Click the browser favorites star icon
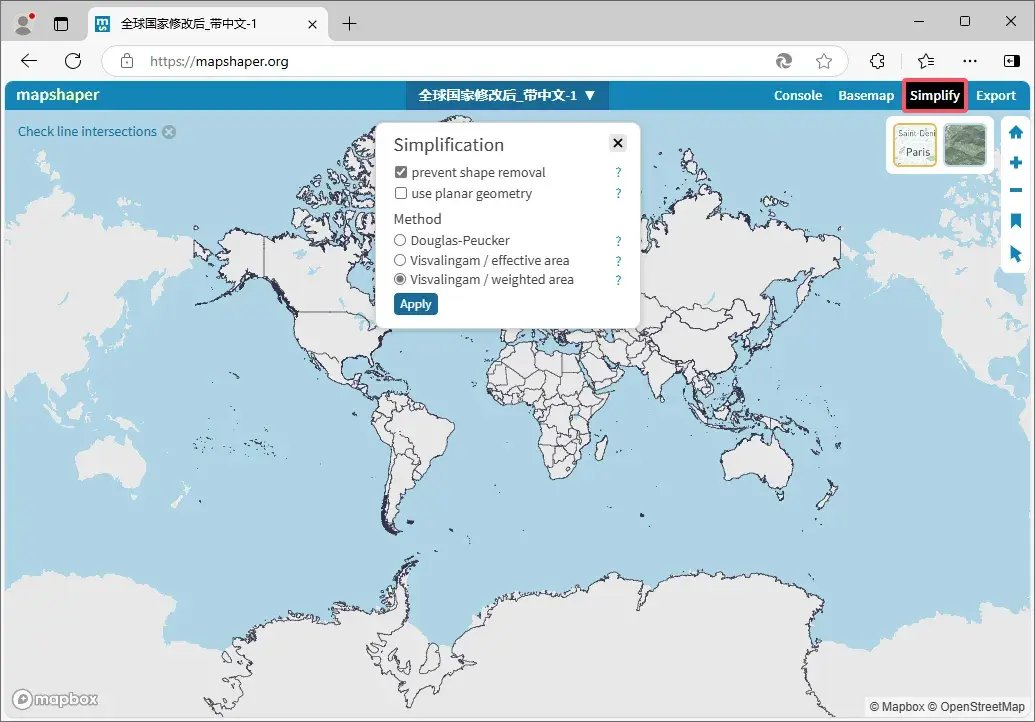Viewport: 1035px width, 722px height. coord(824,61)
